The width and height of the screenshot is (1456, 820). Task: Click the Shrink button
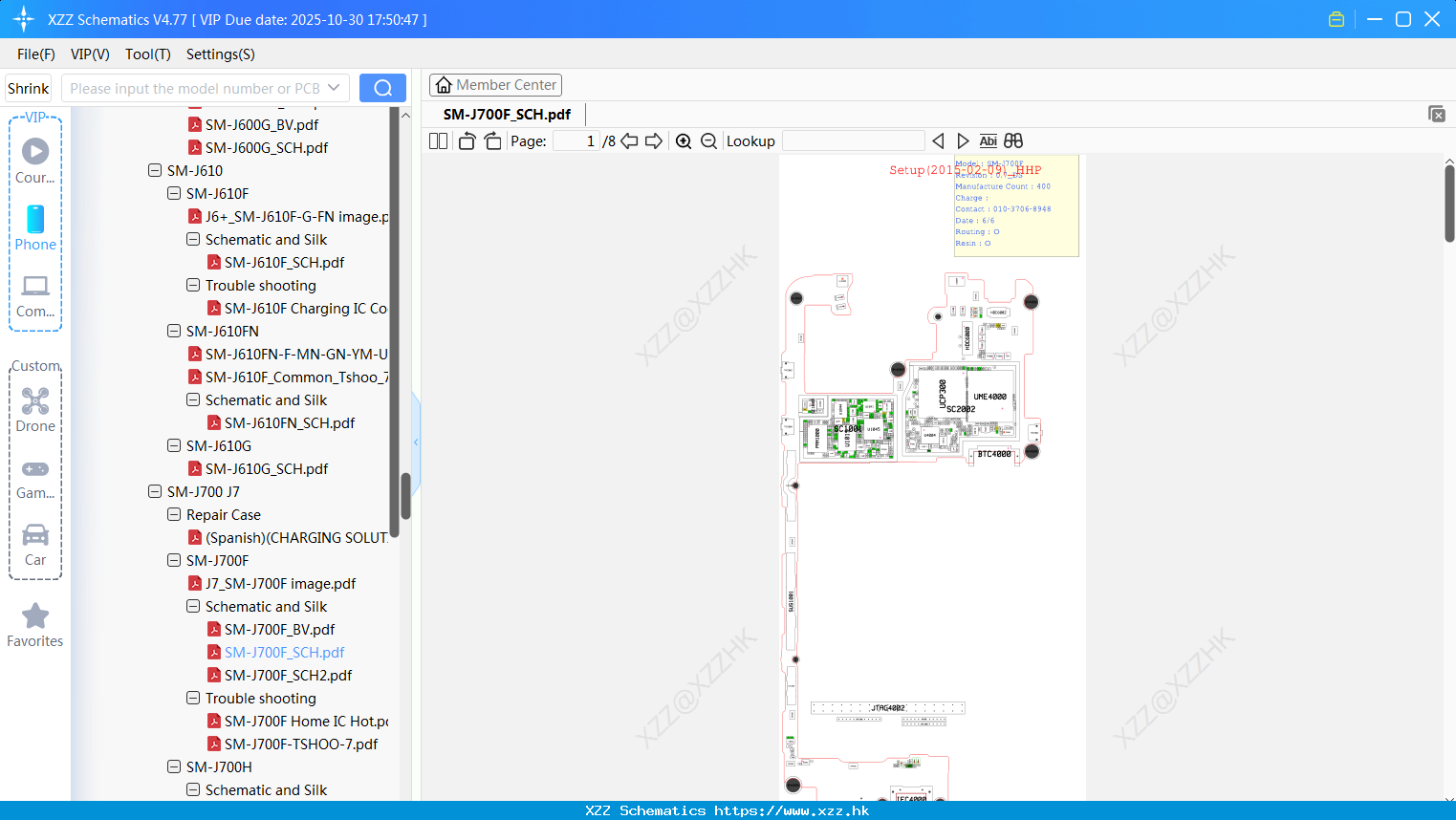coord(28,88)
